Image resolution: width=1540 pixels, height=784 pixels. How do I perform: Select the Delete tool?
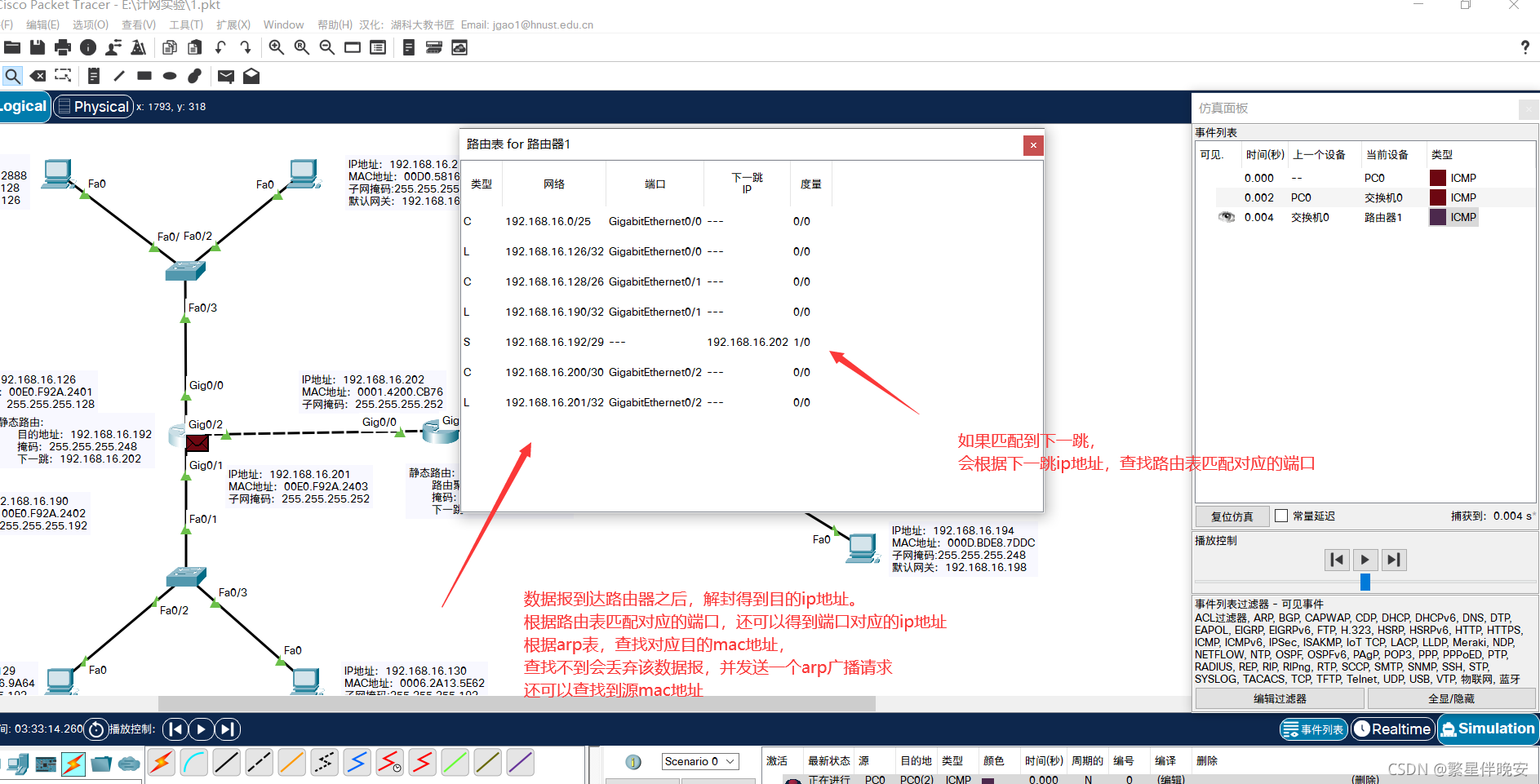(38, 76)
